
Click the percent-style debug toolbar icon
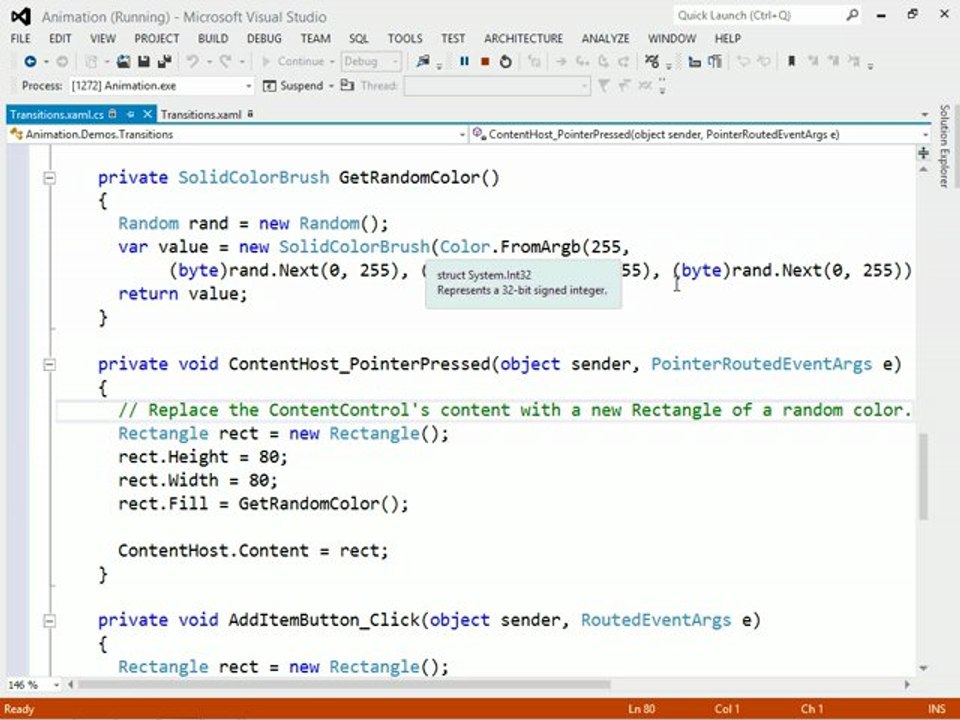(x=651, y=61)
